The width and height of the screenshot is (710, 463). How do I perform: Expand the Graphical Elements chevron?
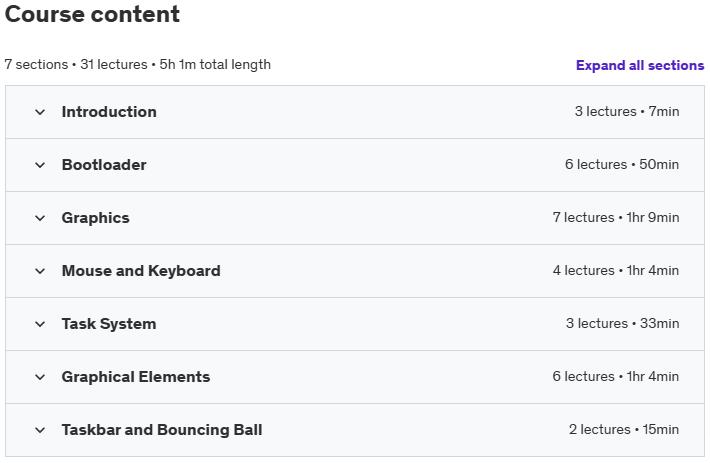click(40, 377)
